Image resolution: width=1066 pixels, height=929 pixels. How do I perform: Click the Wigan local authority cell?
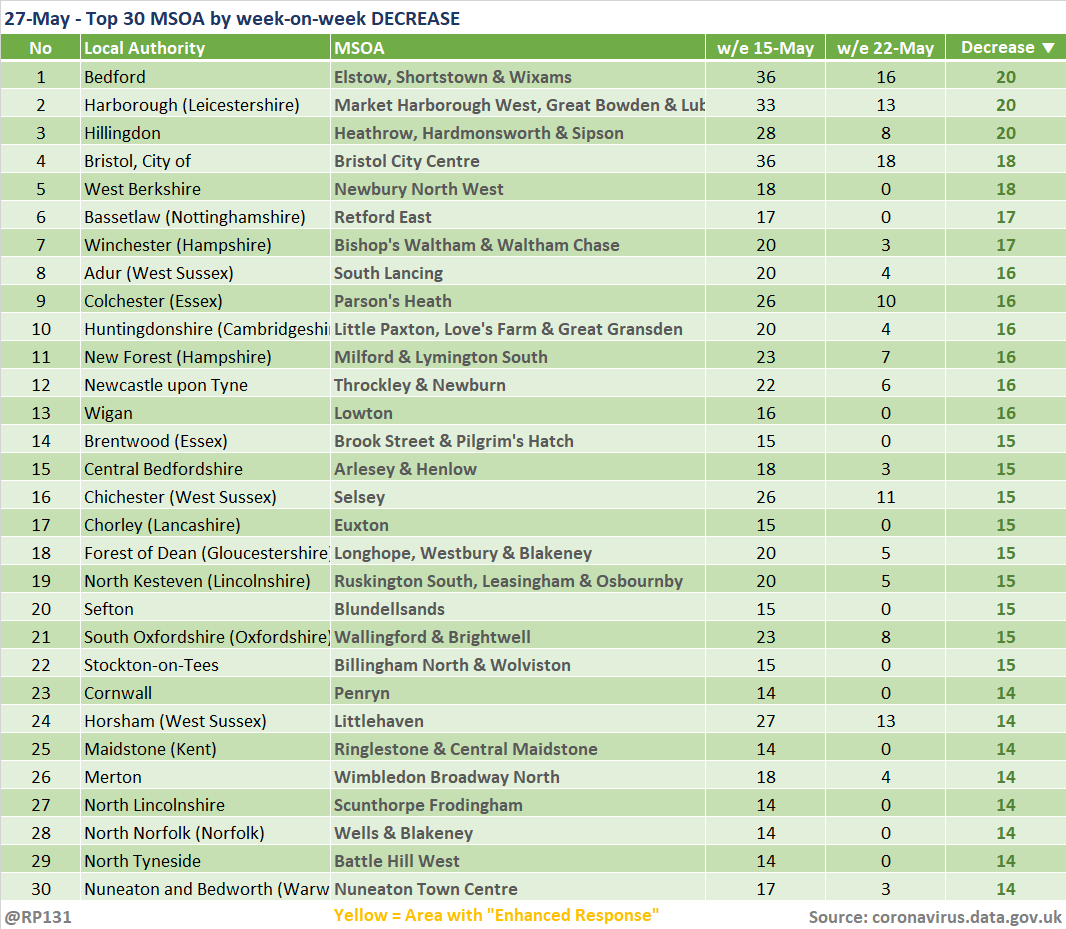205,413
